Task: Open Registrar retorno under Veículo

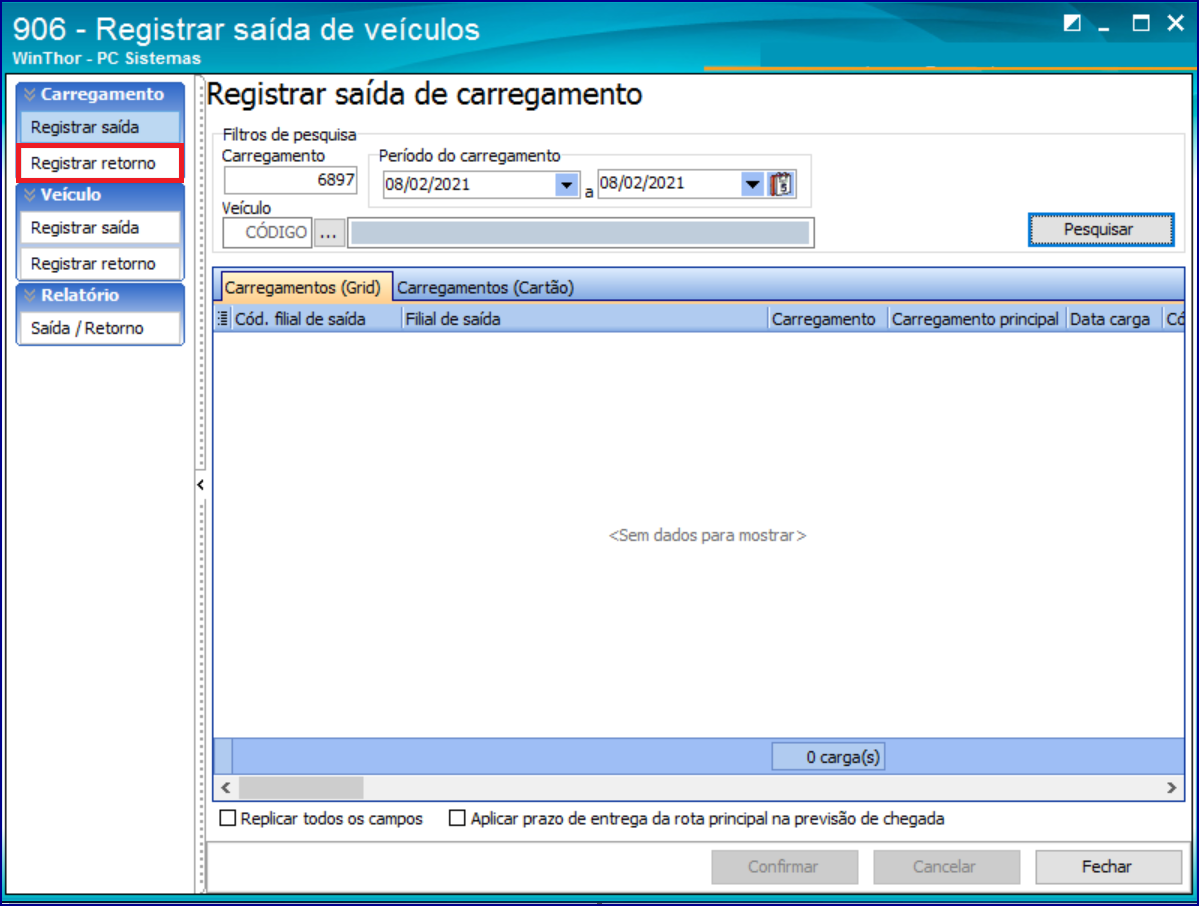Action: (x=100, y=264)
